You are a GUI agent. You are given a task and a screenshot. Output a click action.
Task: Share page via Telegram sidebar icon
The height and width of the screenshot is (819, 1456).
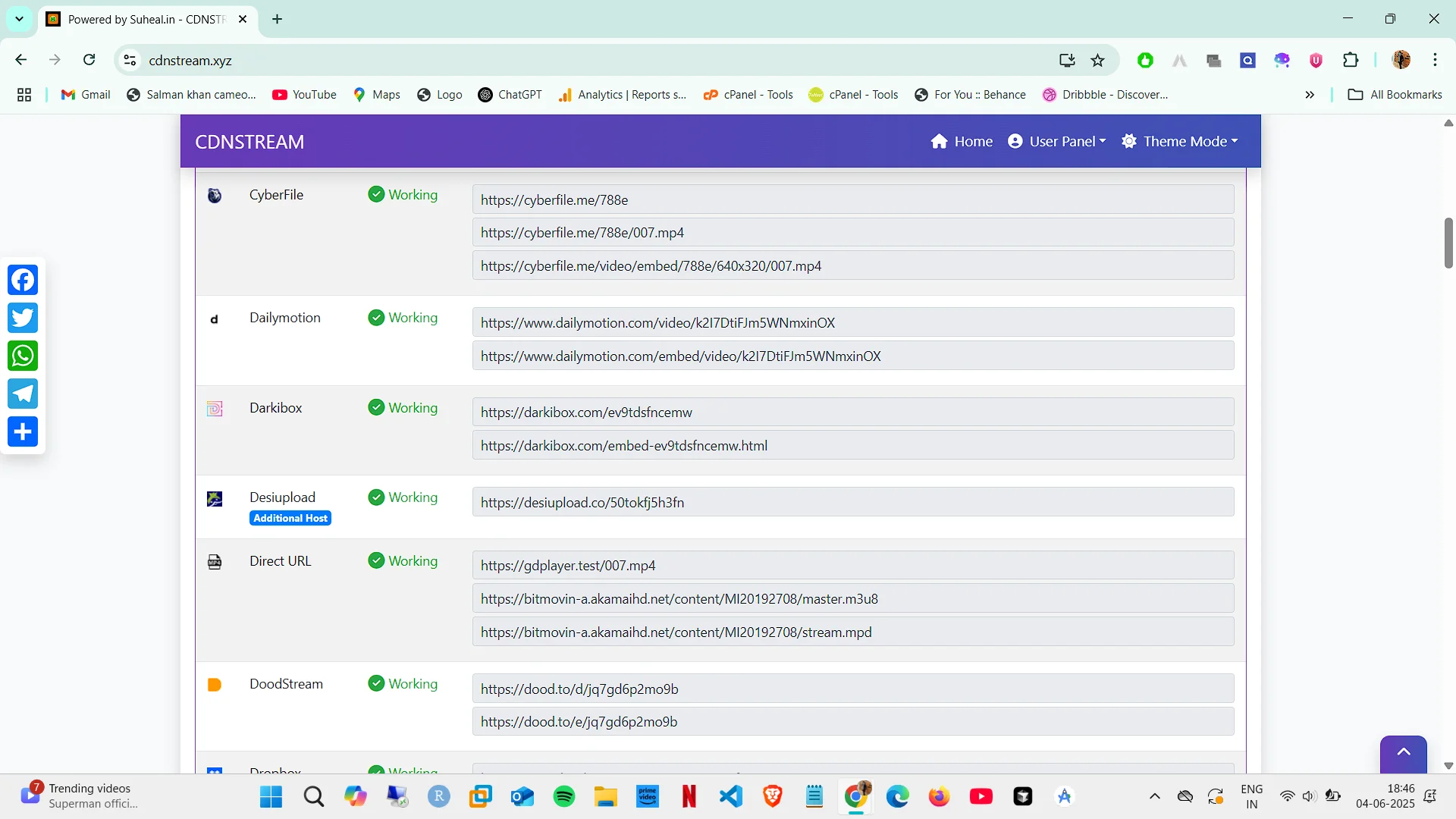tap(23, 394)
